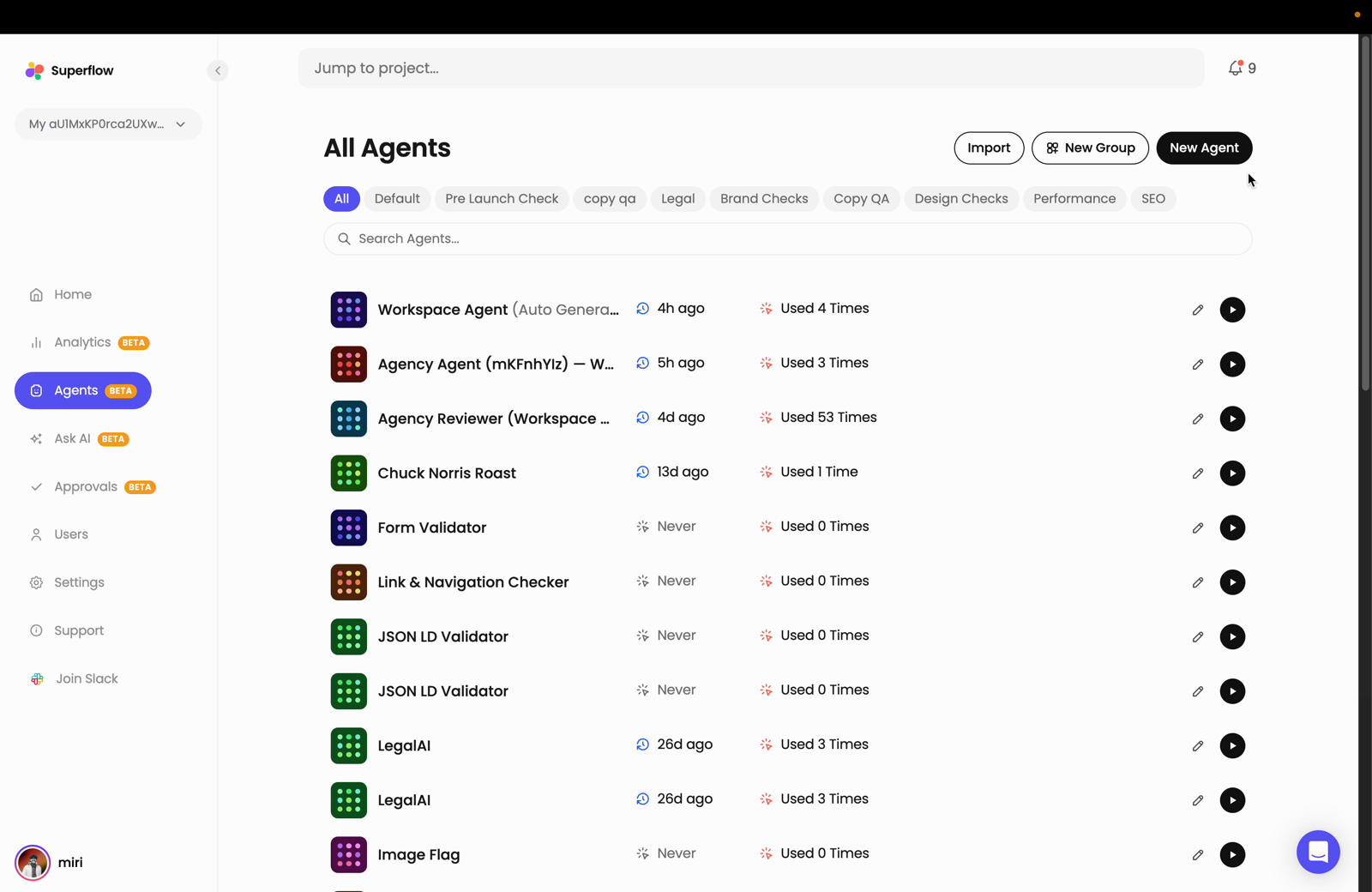Open notifications bell showing 9
The height and width of the screenshot is (892, 1372).
tap(1242, 68)
